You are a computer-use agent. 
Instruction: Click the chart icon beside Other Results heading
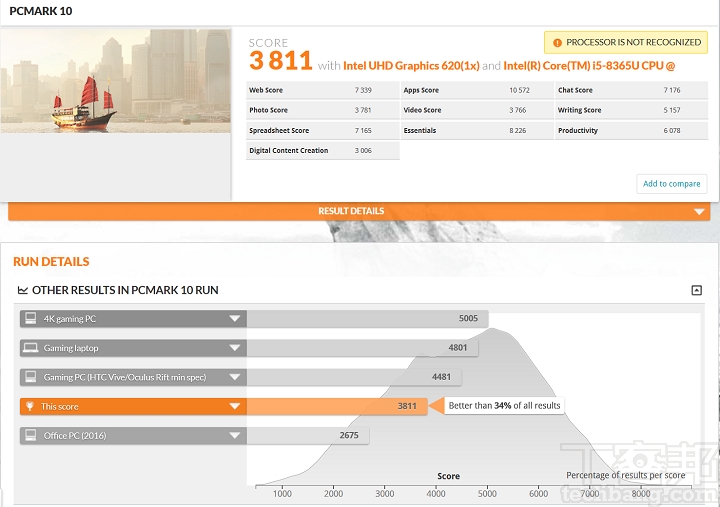tap(23, 290)
